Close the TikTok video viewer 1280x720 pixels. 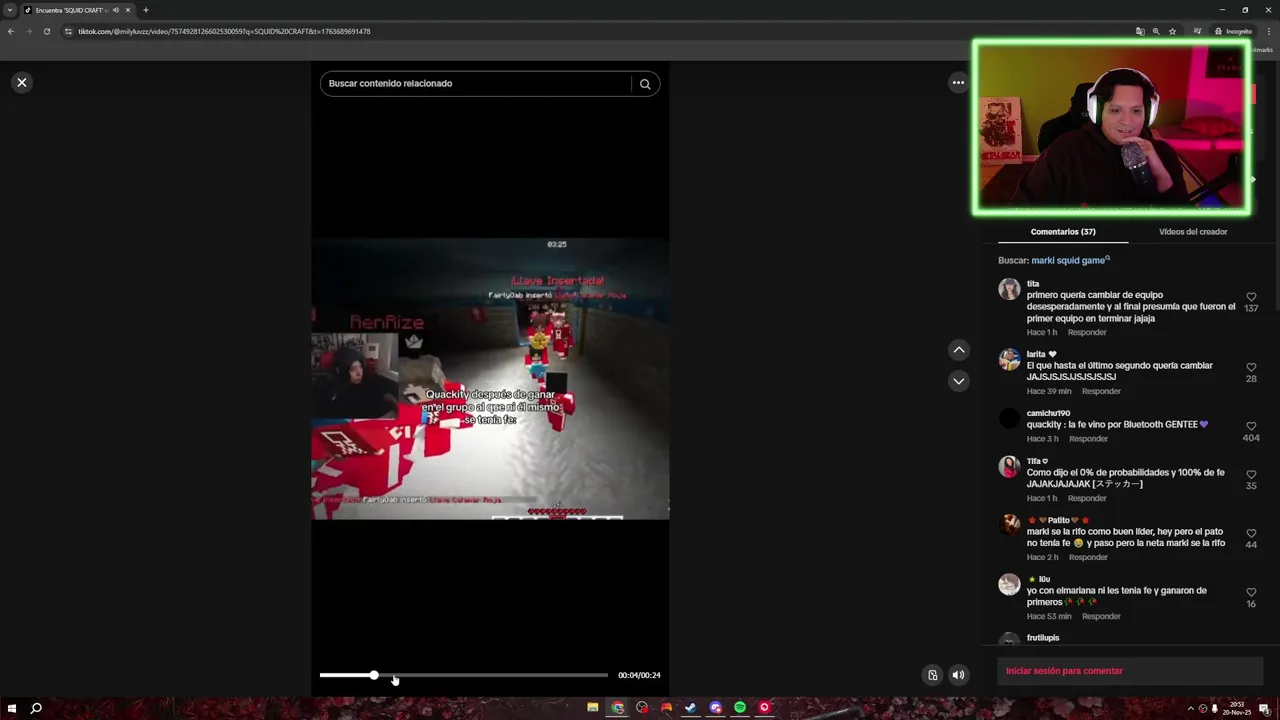[x=22, y=83]
